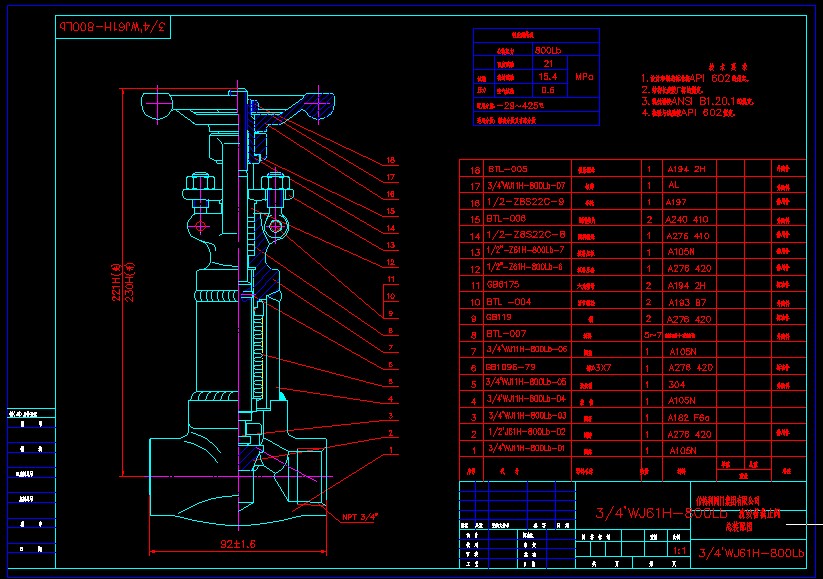Click the 15.4 value in pressure table
This screenshot has height=579, width=823.
tap(548, 76)
